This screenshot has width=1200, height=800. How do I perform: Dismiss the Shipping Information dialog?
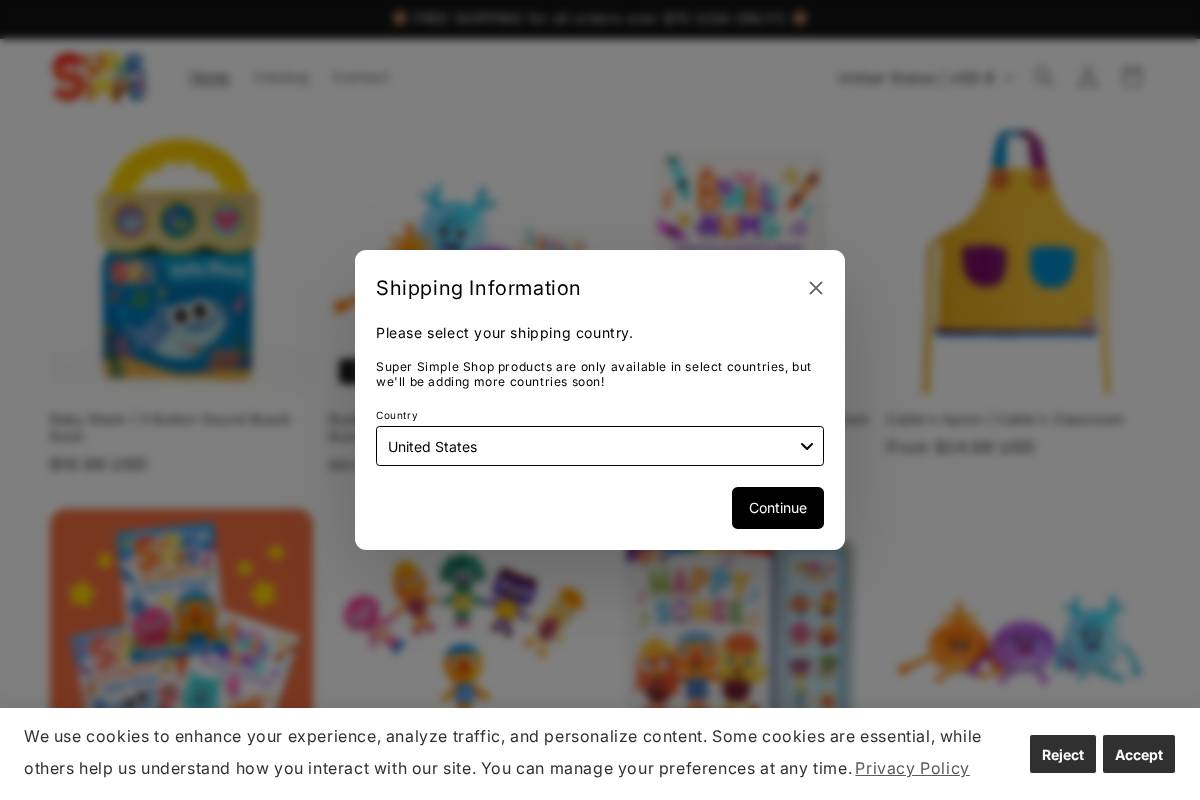pyautogui.click(x=816, y=288)
